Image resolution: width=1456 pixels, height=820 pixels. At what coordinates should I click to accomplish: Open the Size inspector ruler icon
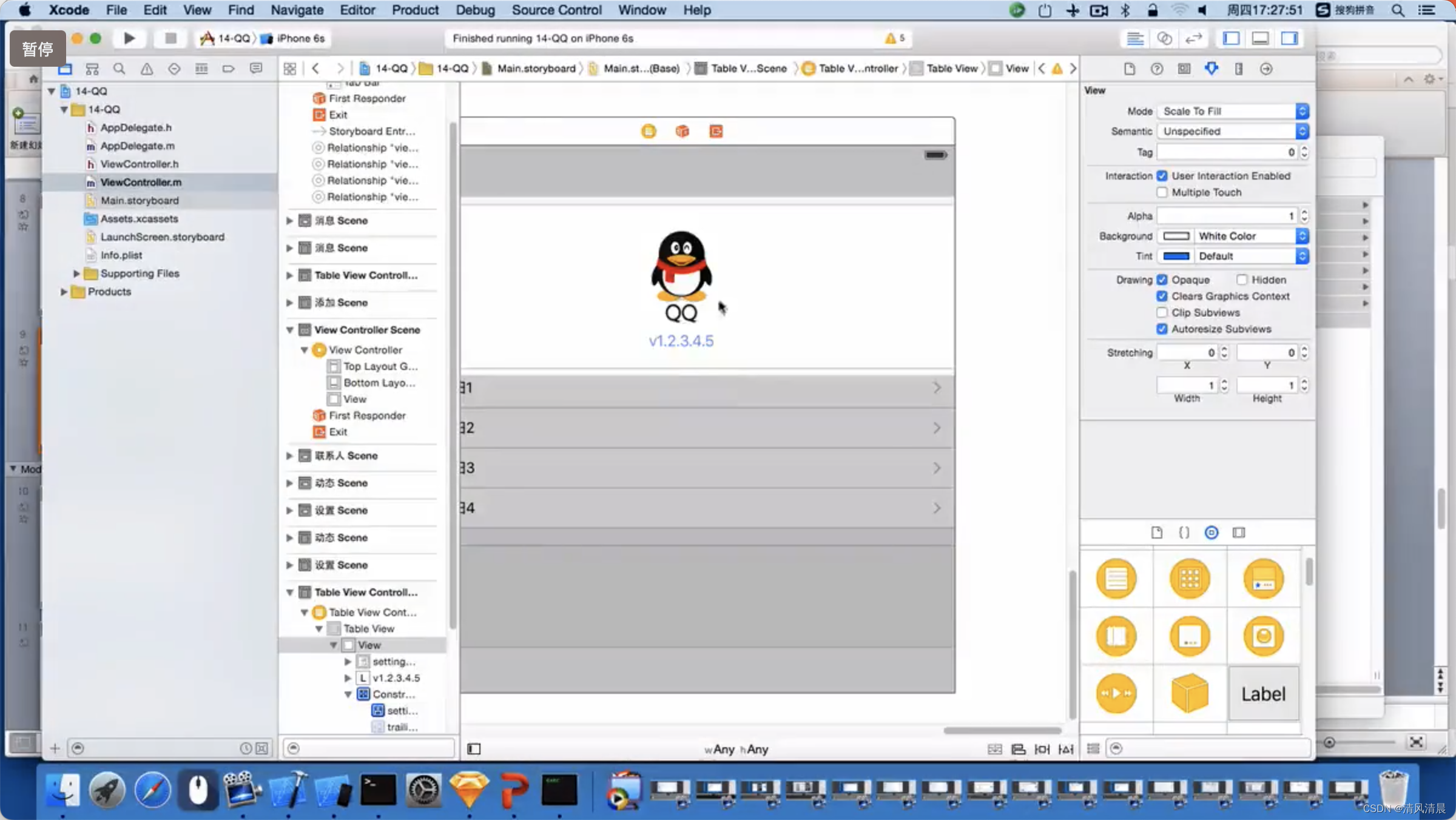point(1239,69)
